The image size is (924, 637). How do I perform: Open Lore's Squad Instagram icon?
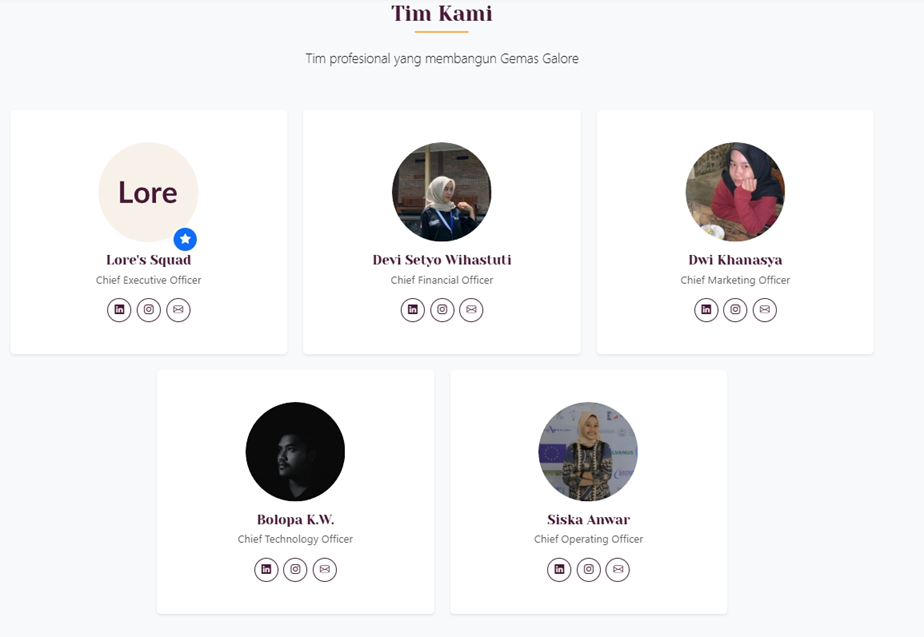(x=149, y=310)
